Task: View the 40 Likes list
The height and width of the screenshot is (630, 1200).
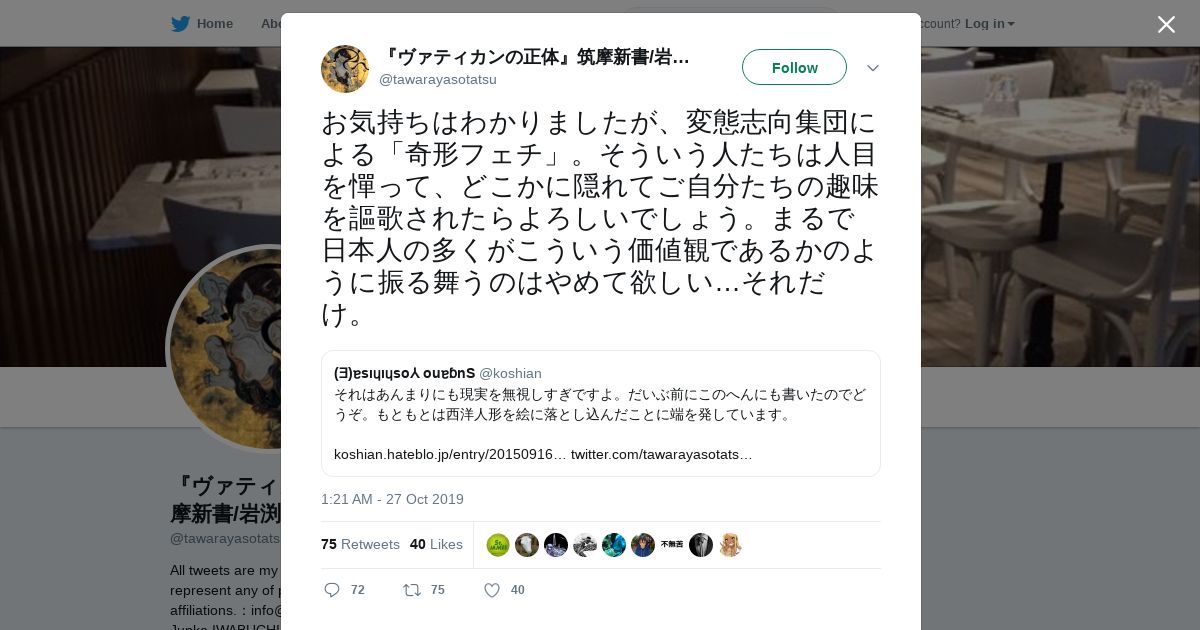Action: (436, 544)
